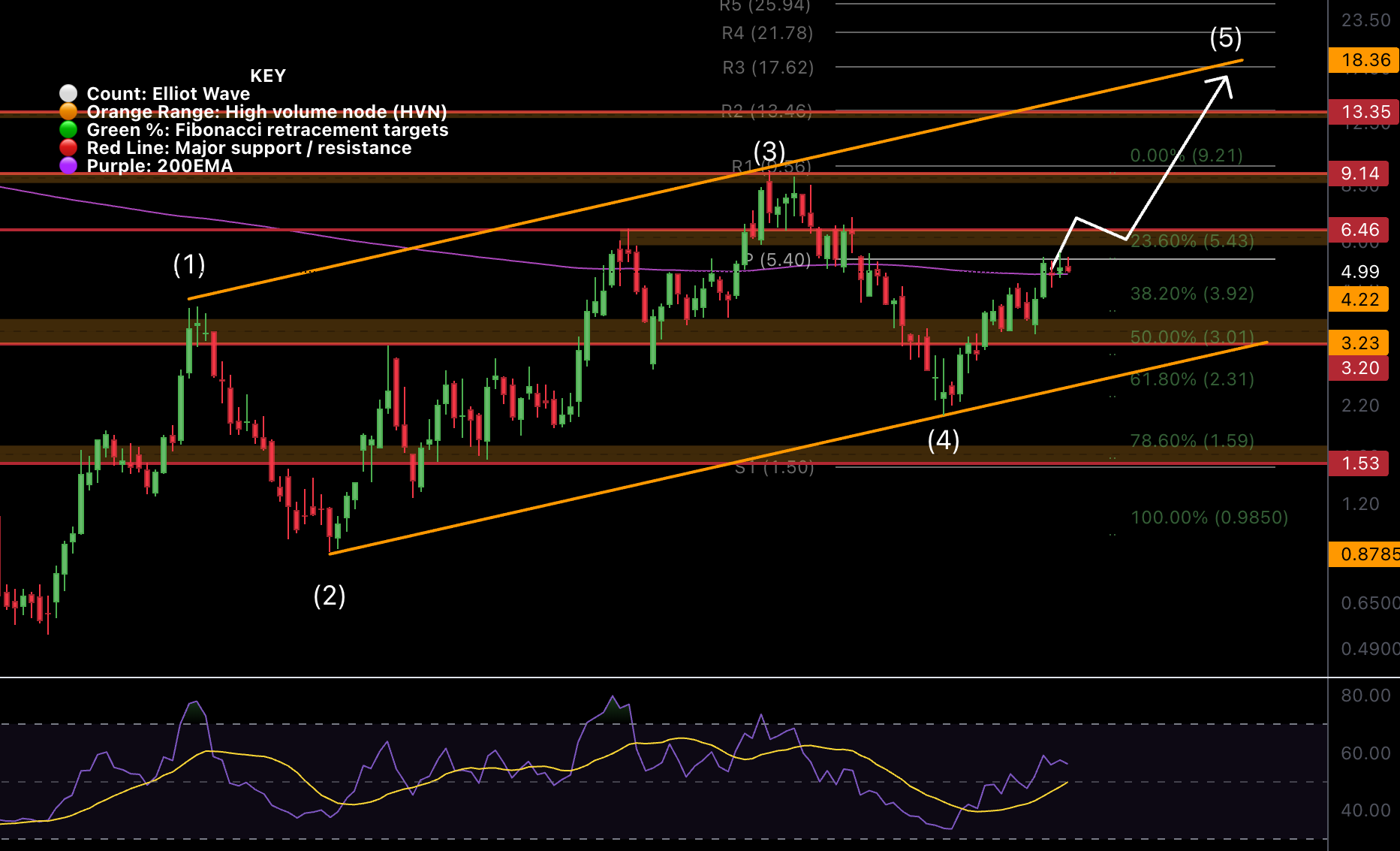Screen dimensions: 1400x851
Task: Click the orange circle in the key legend
Action: (x=68, y=111)
